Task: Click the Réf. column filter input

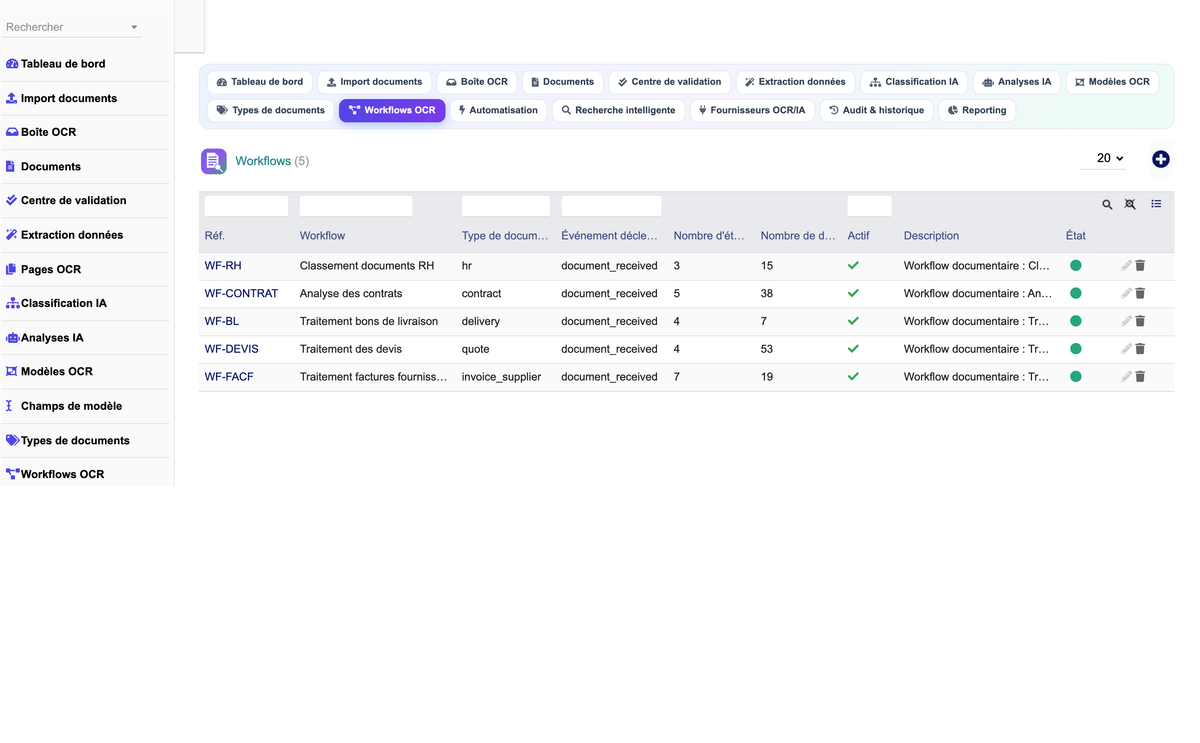Action: click(246, 206)
